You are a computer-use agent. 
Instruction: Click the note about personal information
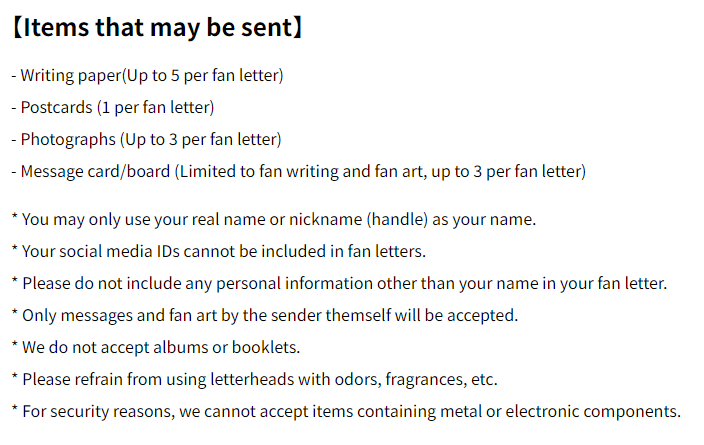click(x=339, y=283)
